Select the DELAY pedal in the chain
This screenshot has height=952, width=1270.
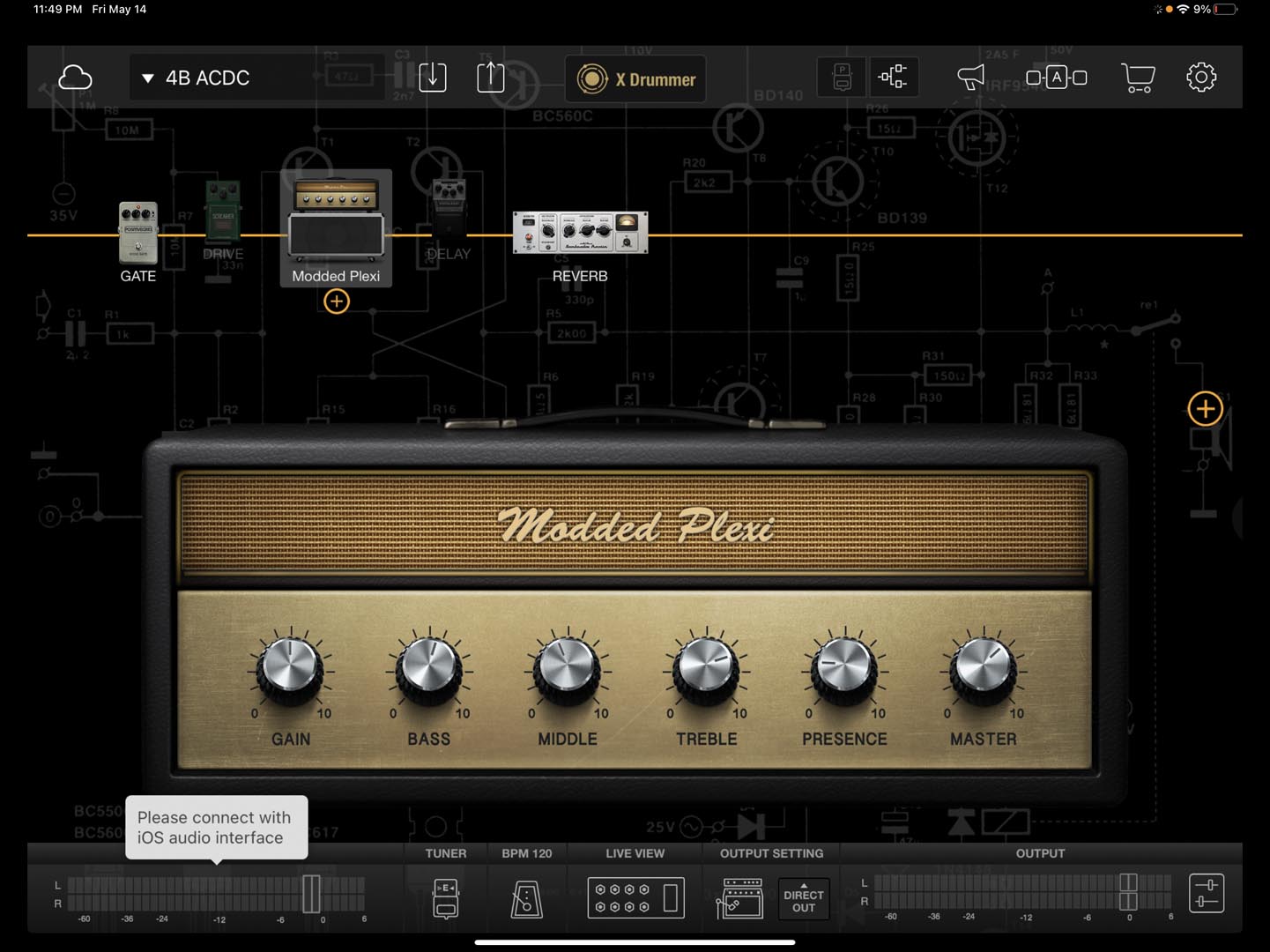[x=449, y=207]
